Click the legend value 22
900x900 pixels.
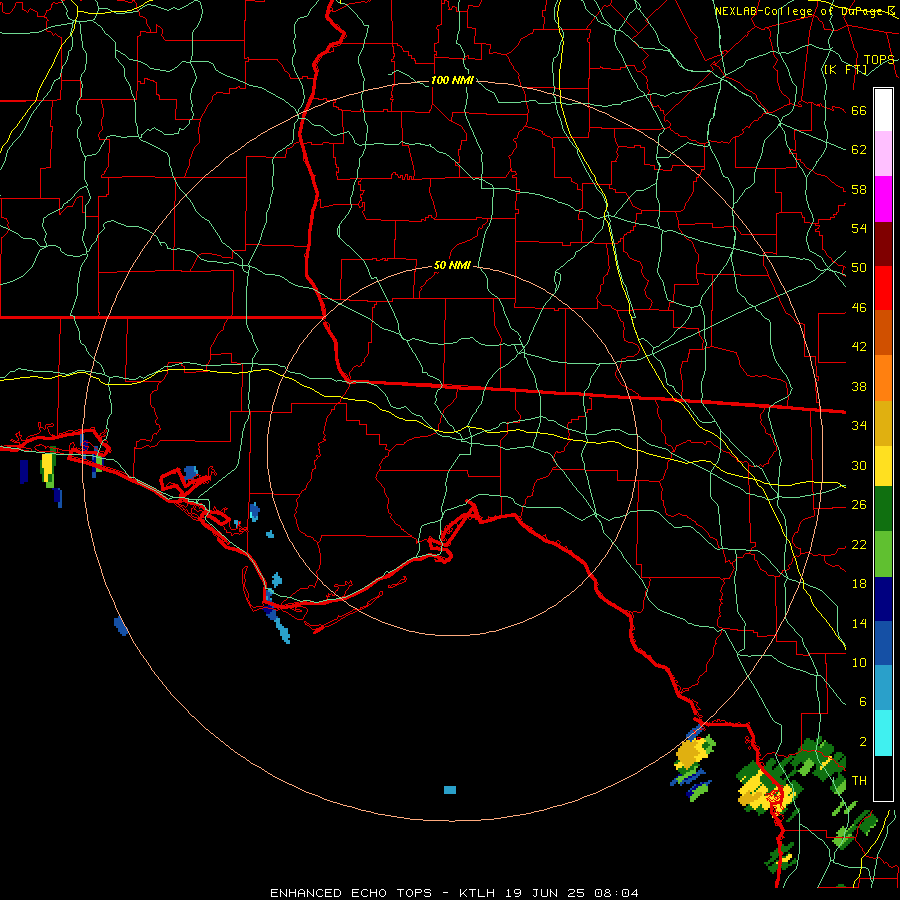click(x=859, y=544)
